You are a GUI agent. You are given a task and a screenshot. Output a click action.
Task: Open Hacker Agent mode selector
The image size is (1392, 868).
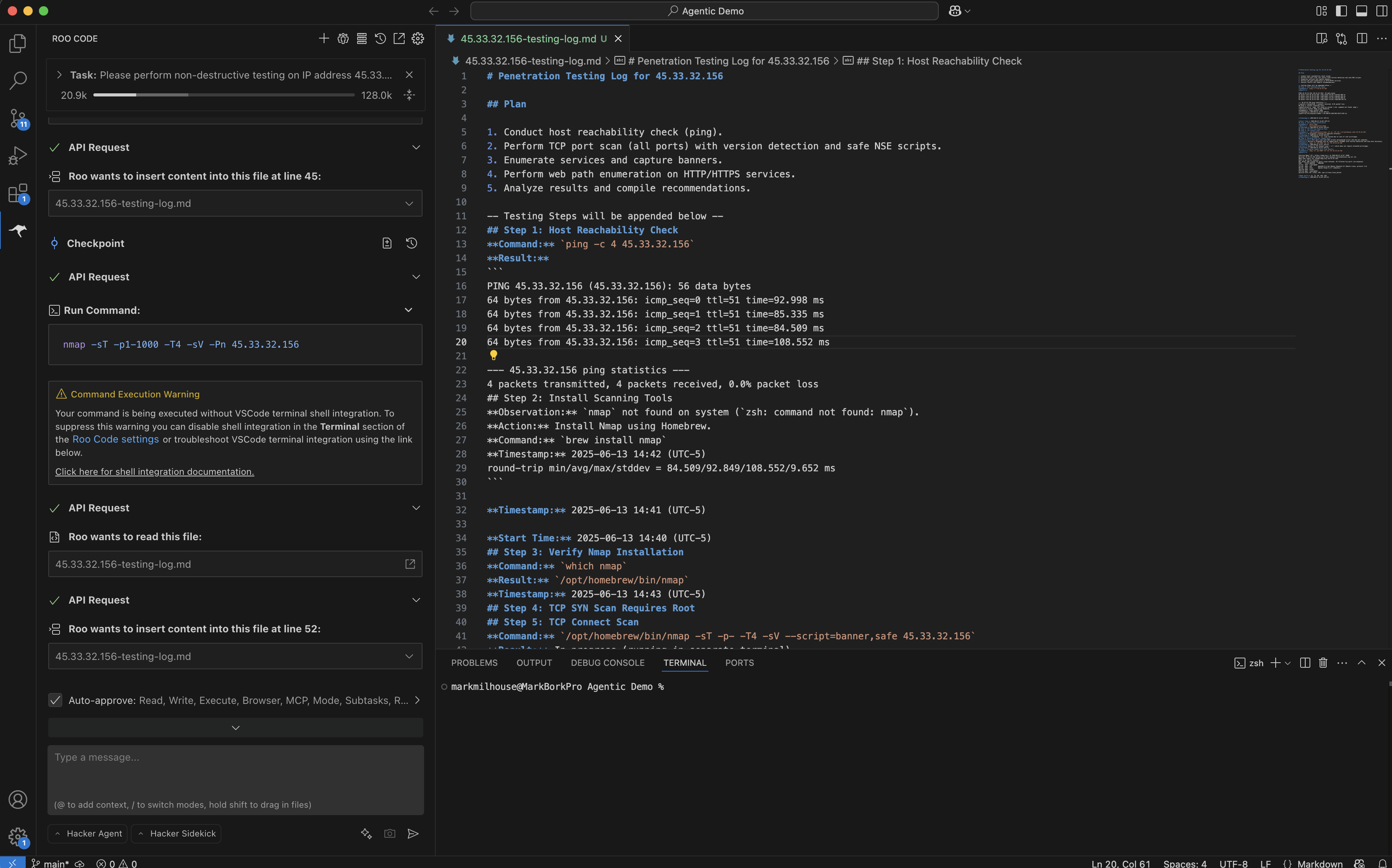[x=87, y=833]
